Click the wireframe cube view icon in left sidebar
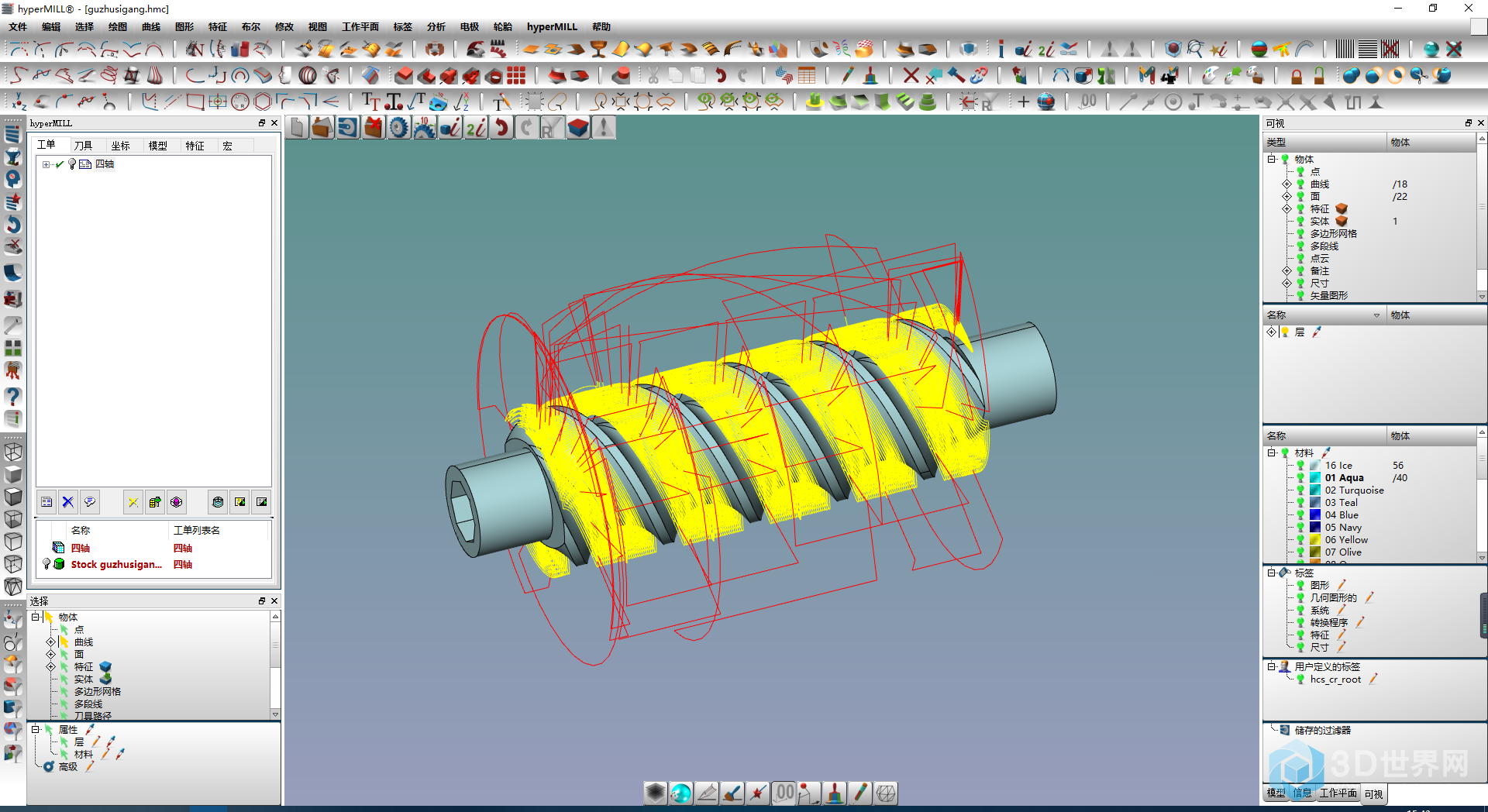Screen dimensions: 1488x812 13,452
